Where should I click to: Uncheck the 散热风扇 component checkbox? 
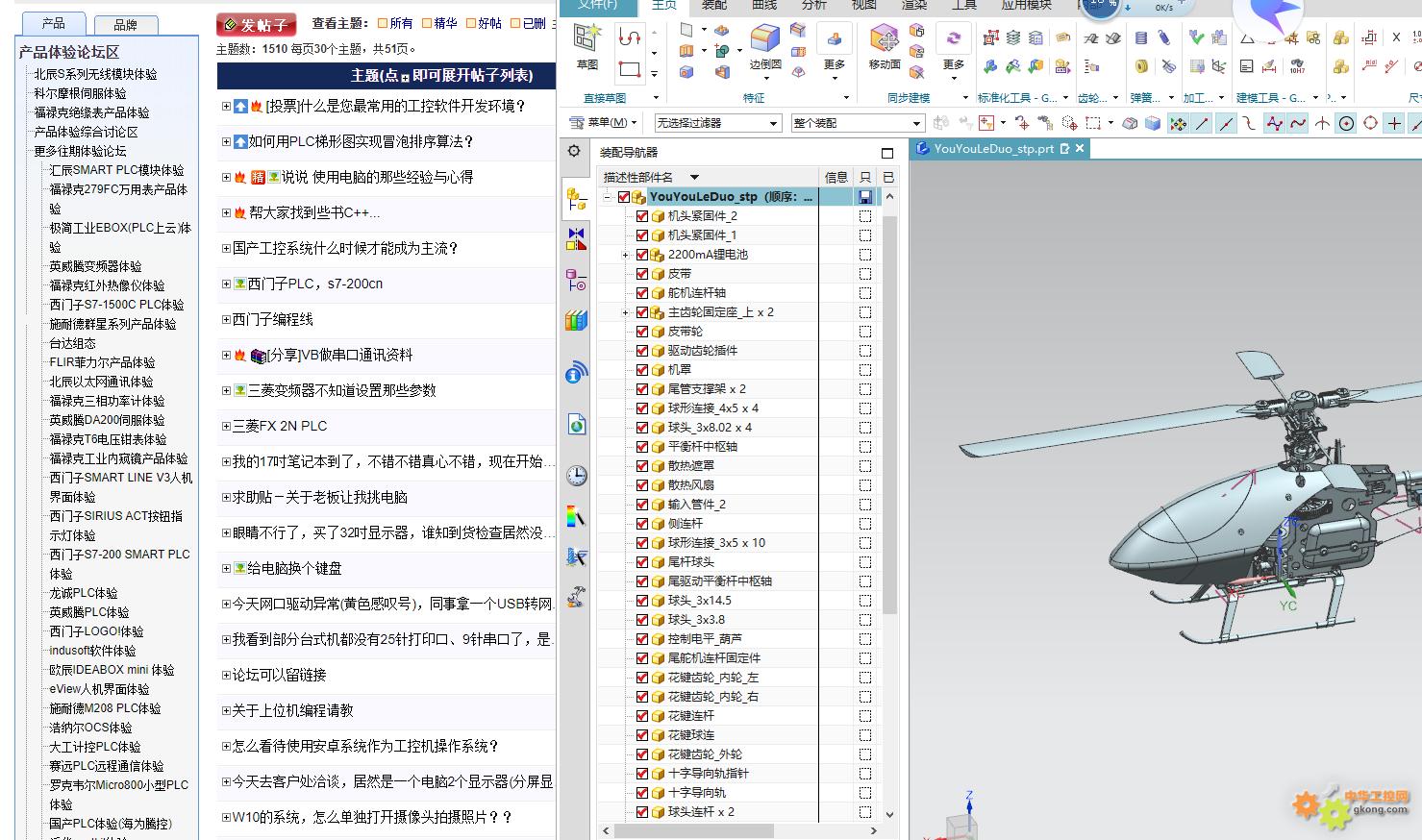(x=642, y=485)
